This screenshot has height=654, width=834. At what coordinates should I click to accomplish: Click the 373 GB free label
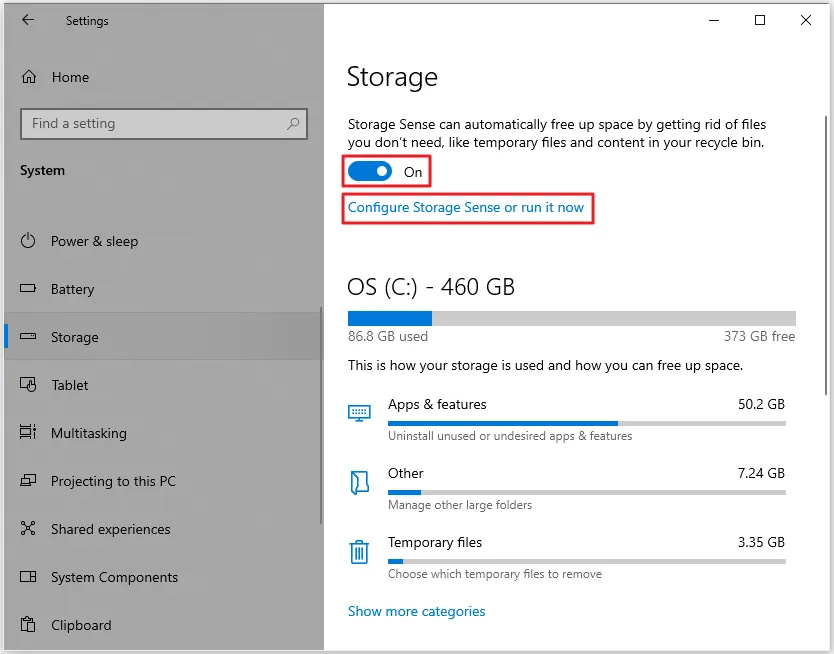click(x=760, y=336)
